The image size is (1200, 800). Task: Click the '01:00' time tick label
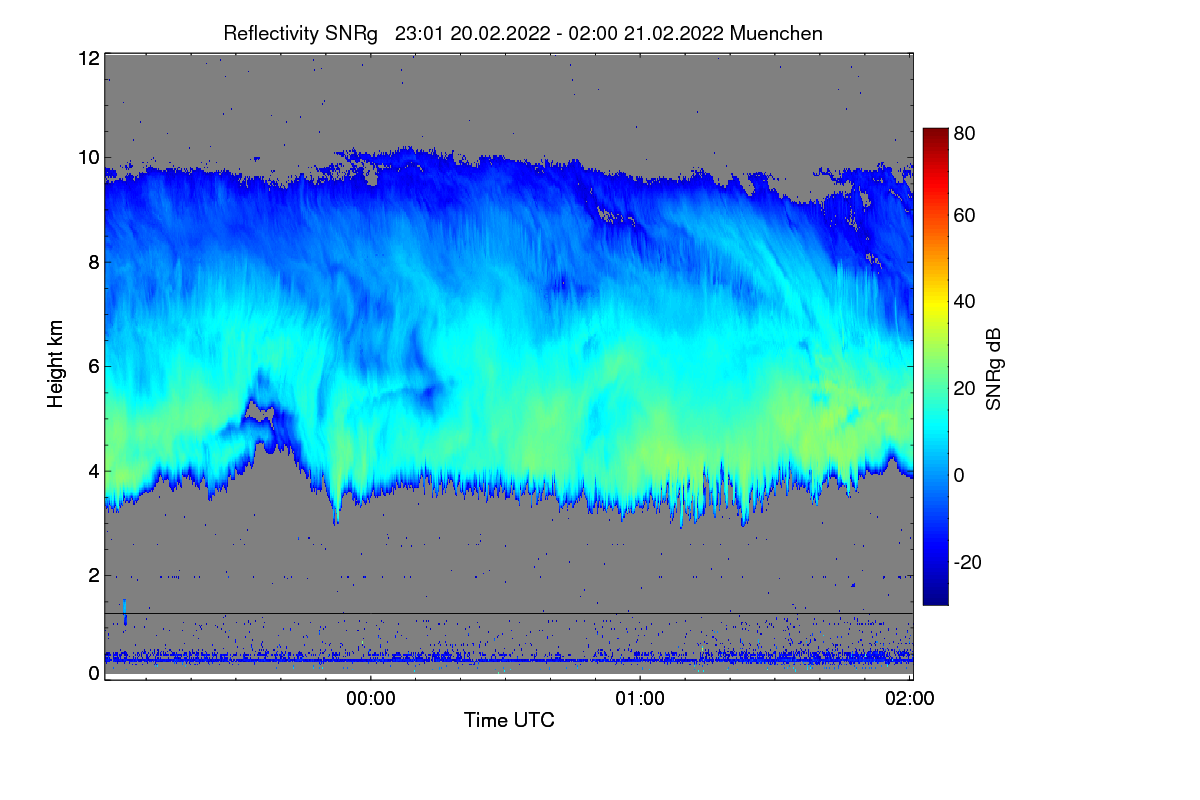pos(640,699)
